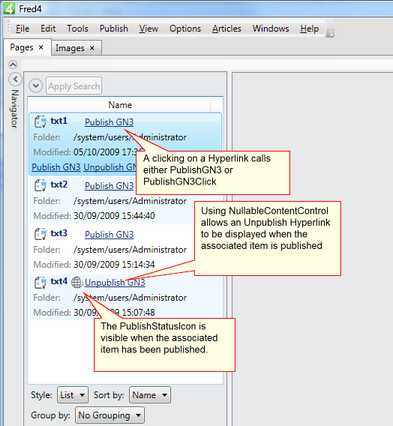Open the File menu
This screenshot has height=426, width=393.
click(x=22, y=29)
